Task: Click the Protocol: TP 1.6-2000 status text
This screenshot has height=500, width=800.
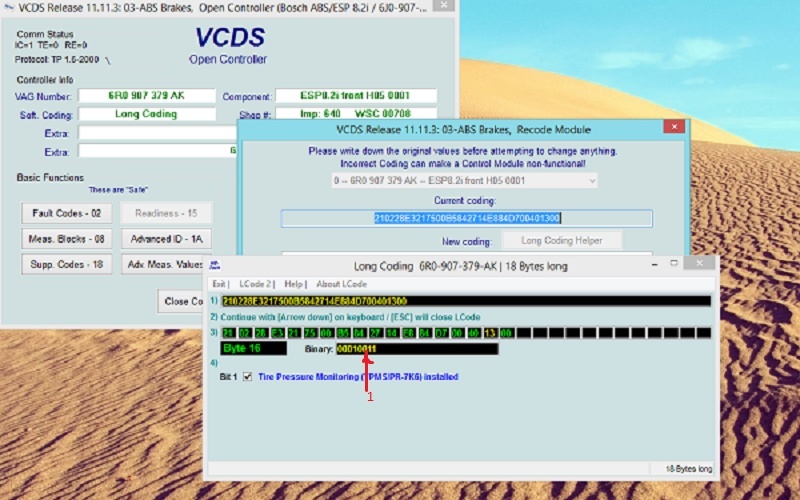Action: (57, 59)
